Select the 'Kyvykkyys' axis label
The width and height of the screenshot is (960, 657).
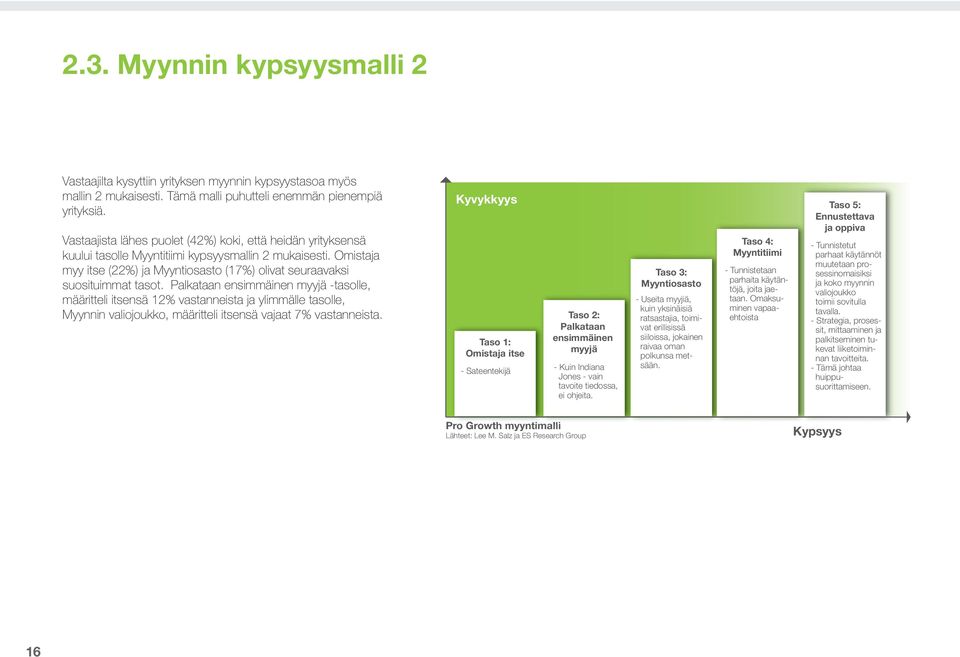(486, 200)
